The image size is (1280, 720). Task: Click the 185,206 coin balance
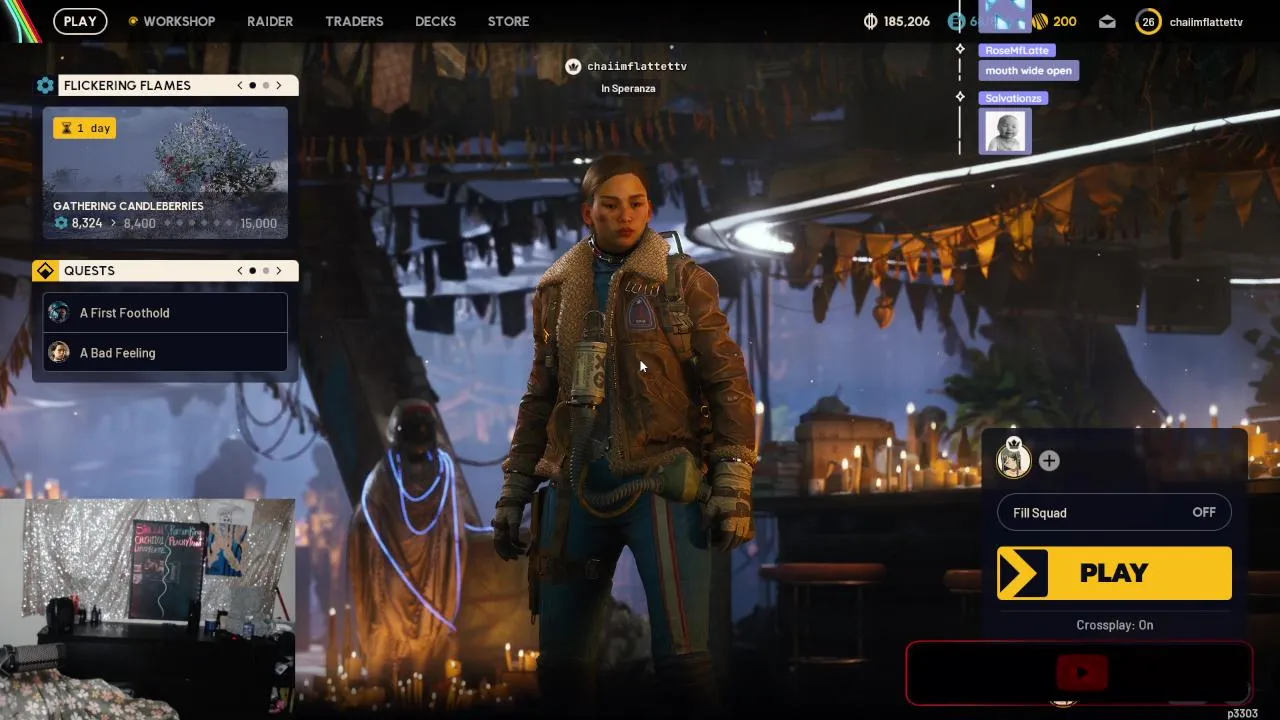point(907,21)
